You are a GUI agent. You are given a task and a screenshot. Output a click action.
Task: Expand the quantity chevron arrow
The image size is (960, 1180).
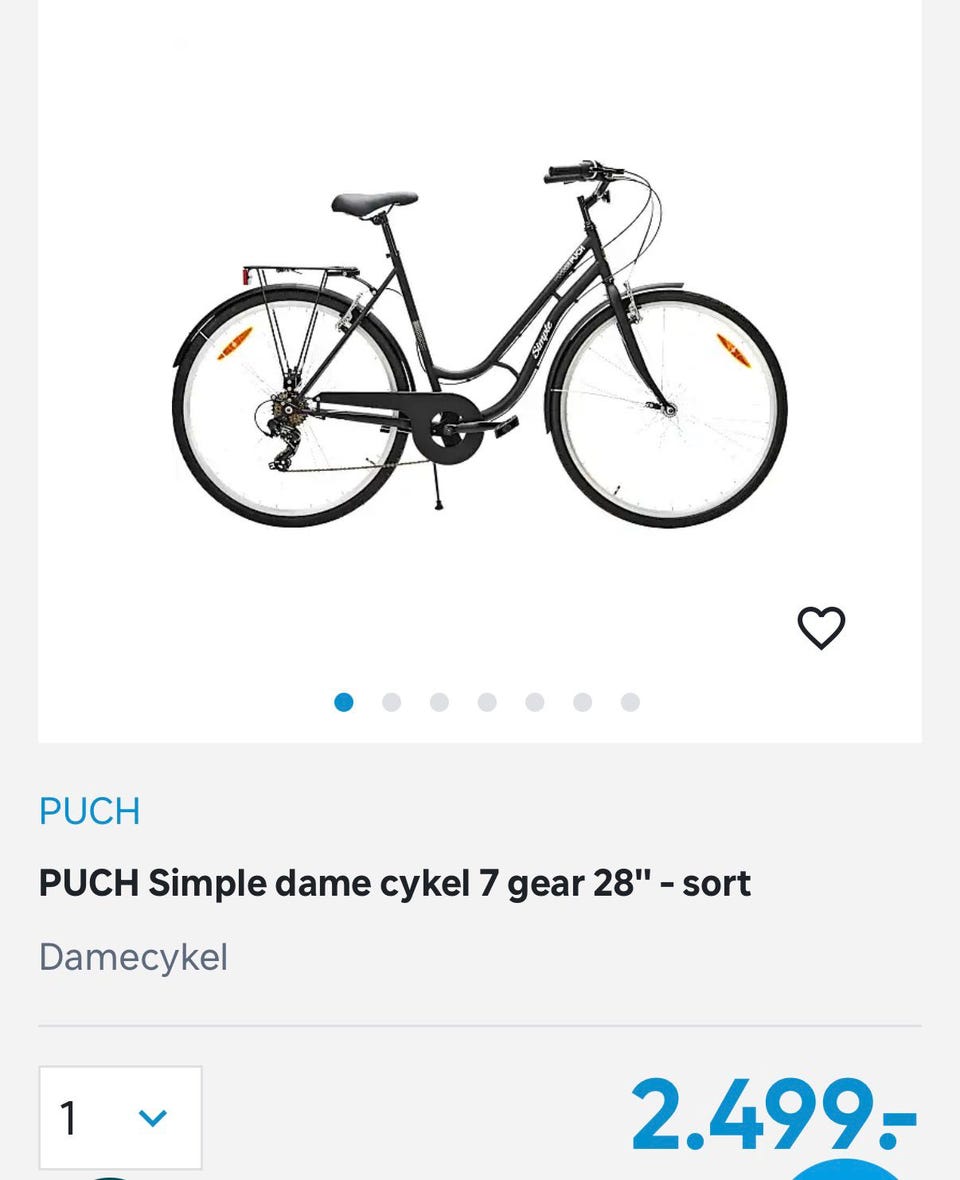coord(152,1117)
